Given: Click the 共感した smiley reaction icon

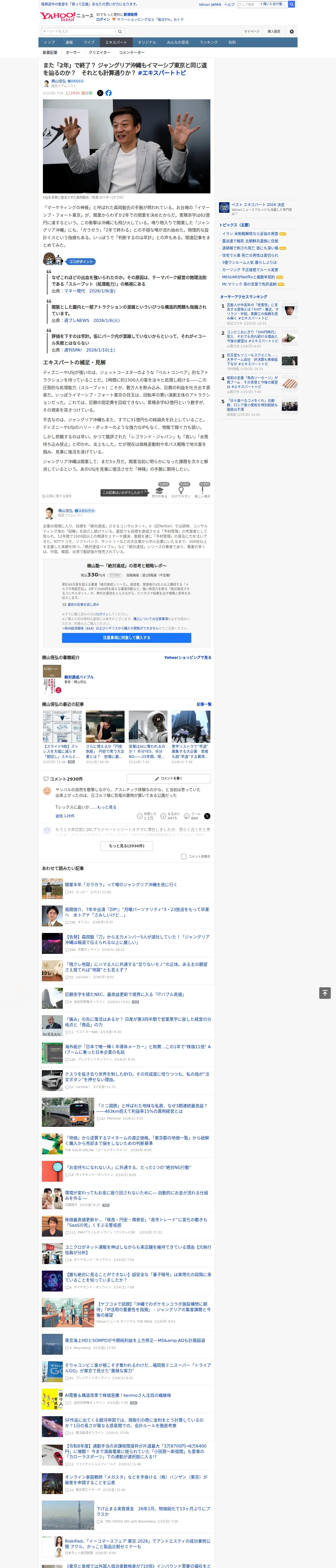Looking at the screenshot, I should click(x=140, y=816).
